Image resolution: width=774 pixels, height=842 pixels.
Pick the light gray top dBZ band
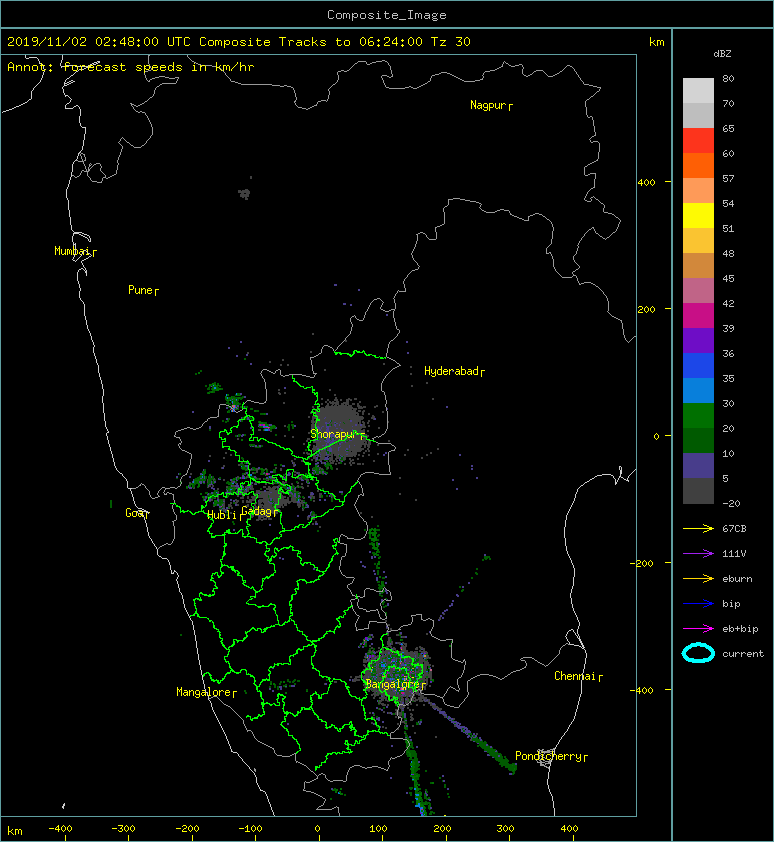pyautogui.click(x=698, y=90)
